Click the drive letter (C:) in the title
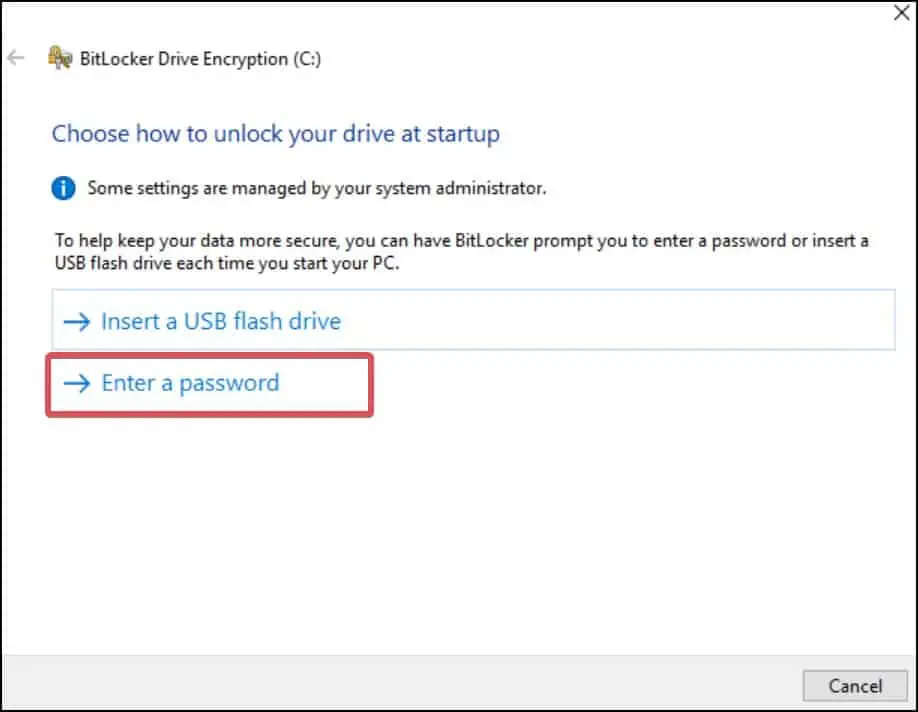Screen dimensions: 918x712 pyautogui.click(x=307, y=59)
